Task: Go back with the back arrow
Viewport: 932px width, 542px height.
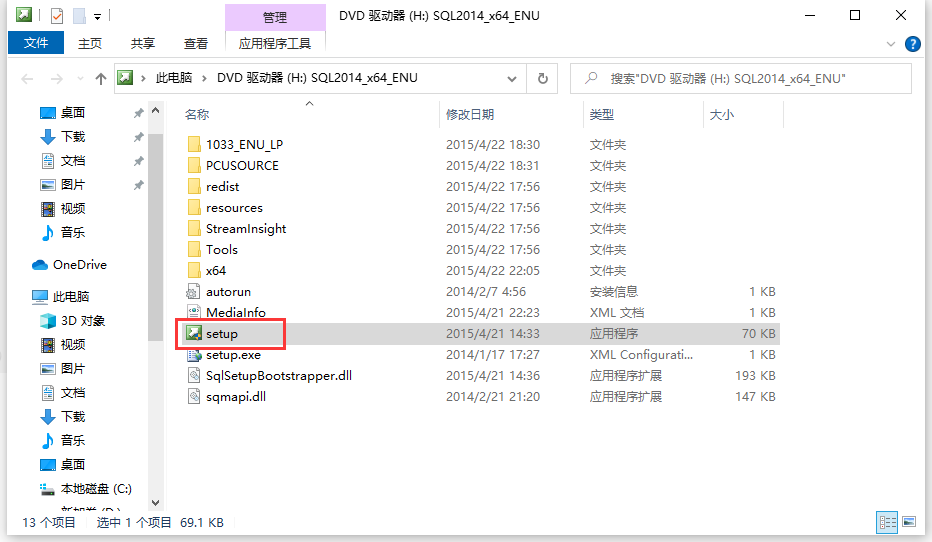Action: point(27,78)
